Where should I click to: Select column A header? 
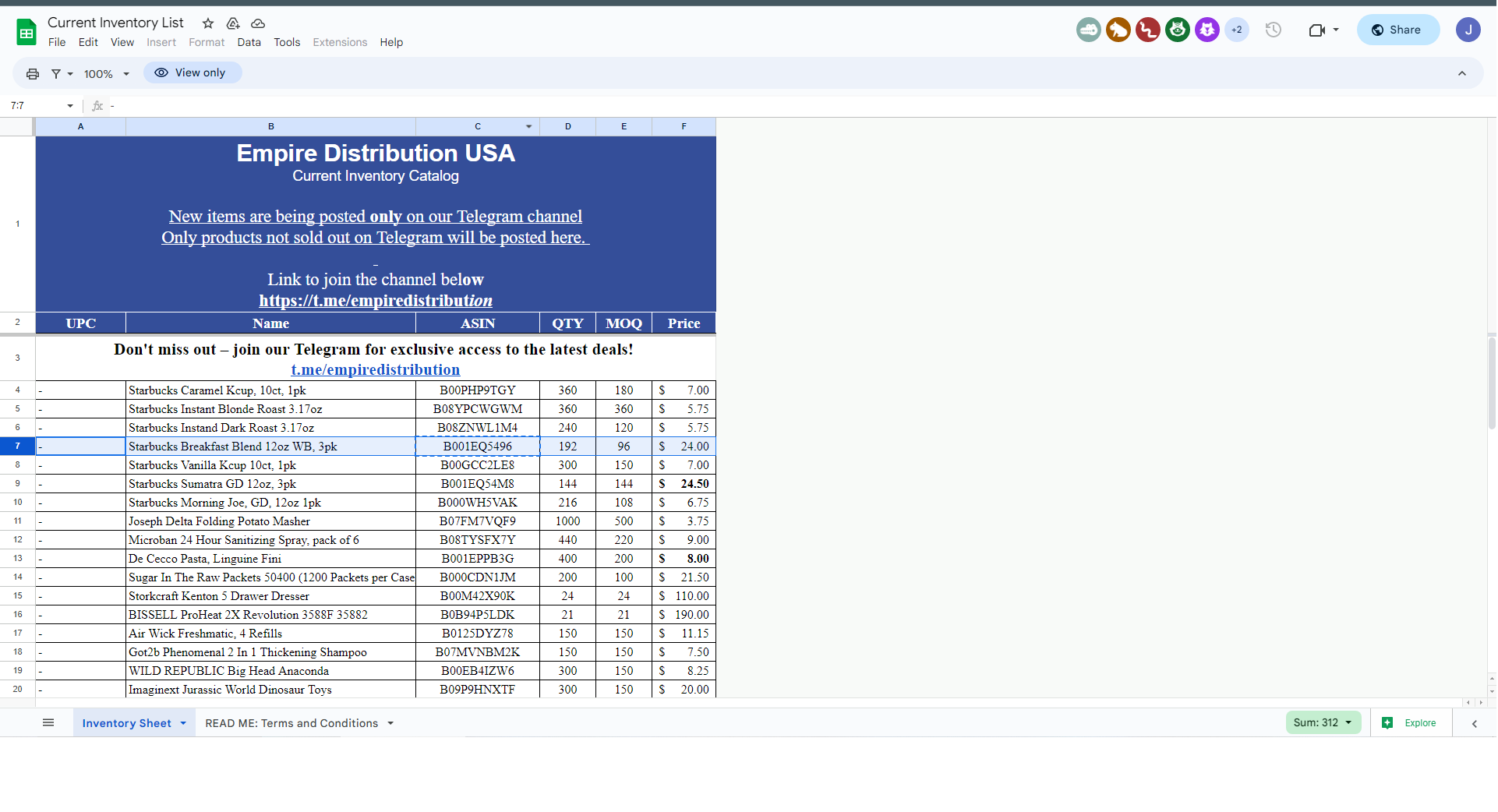[x=80, y=126]
